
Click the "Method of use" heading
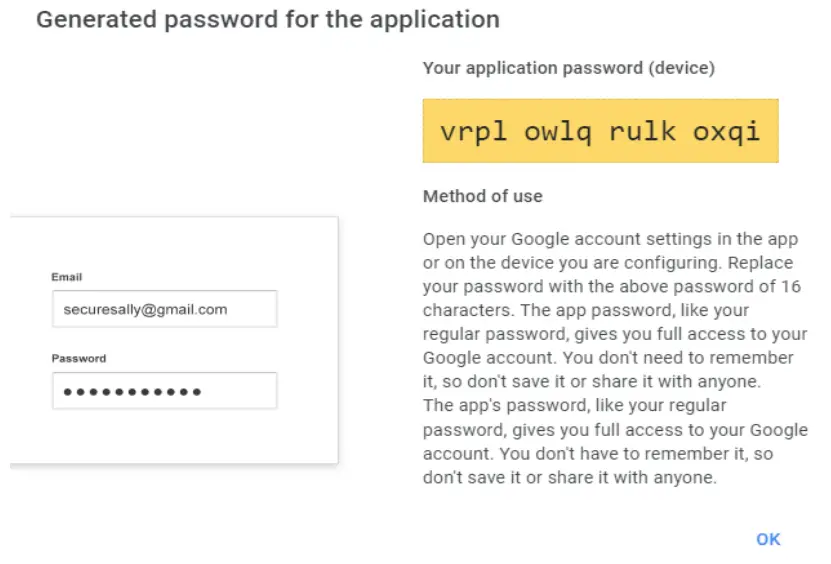point(482,196)
